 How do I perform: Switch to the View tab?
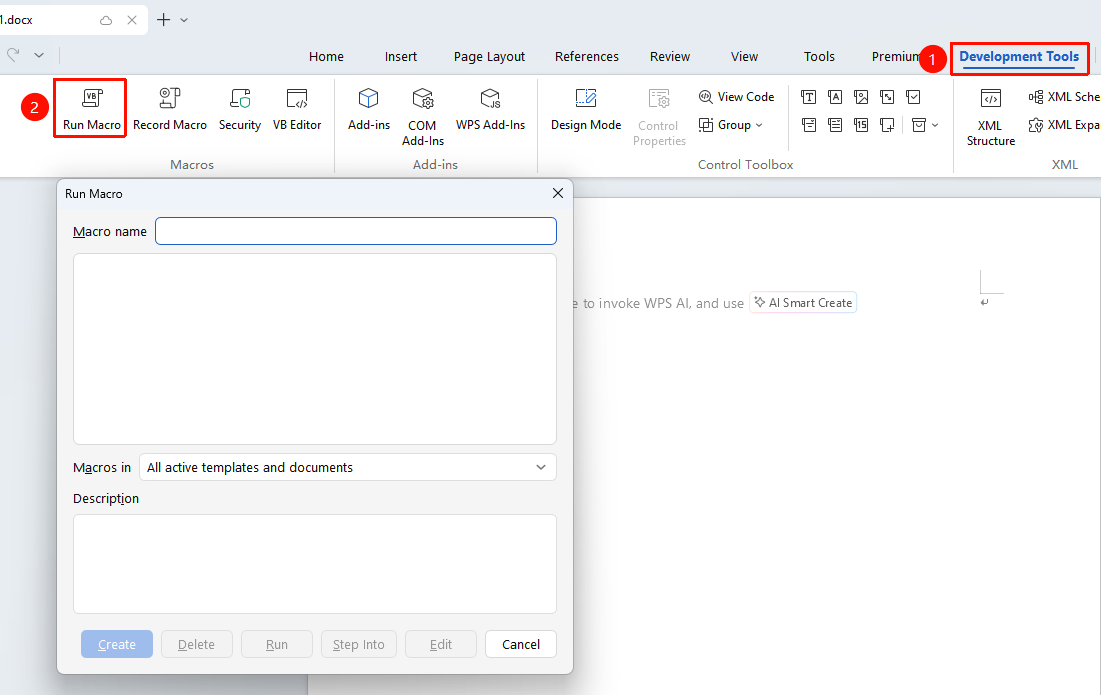pos(744,57)
